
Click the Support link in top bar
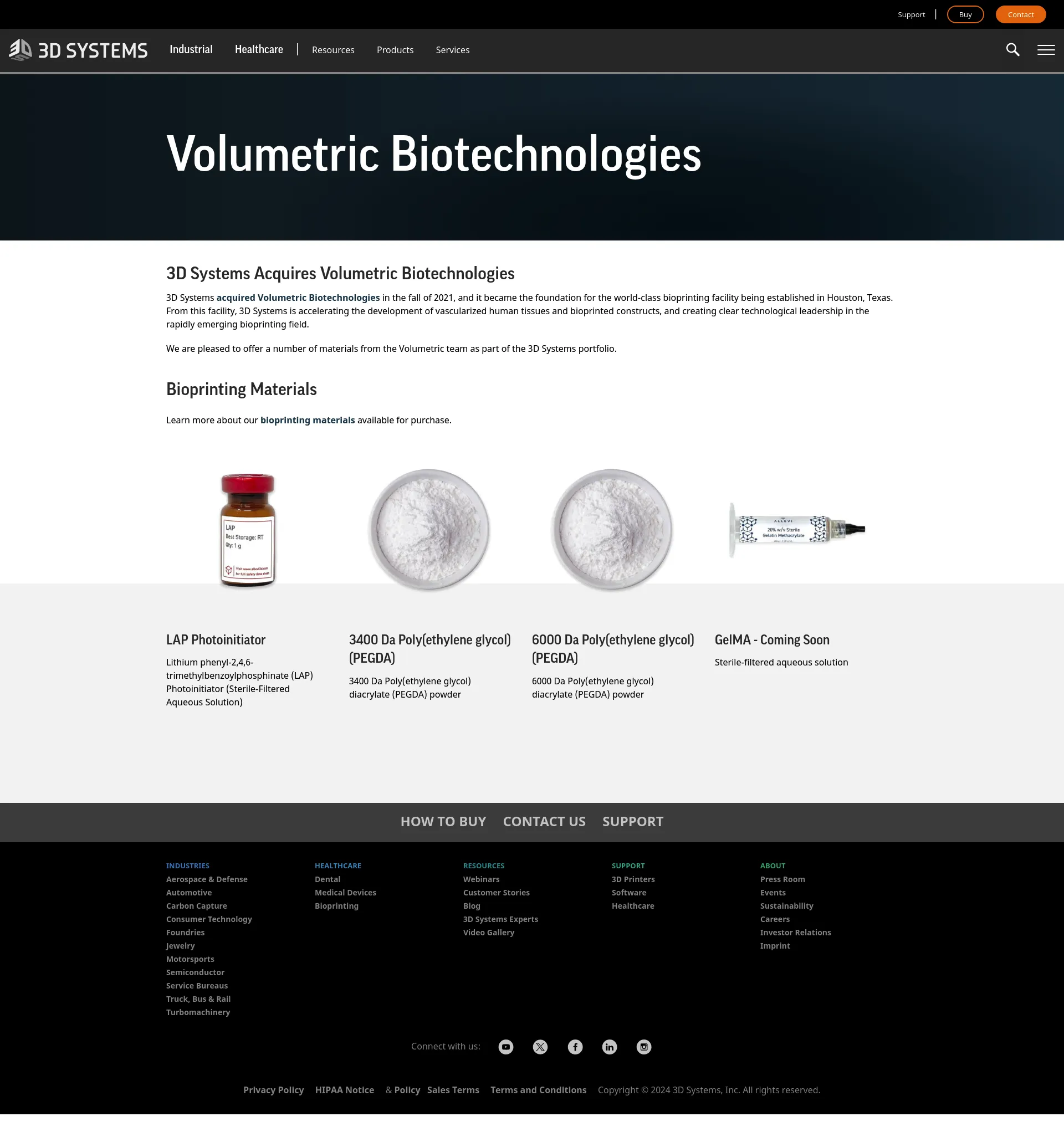click(x=911, y=14)
